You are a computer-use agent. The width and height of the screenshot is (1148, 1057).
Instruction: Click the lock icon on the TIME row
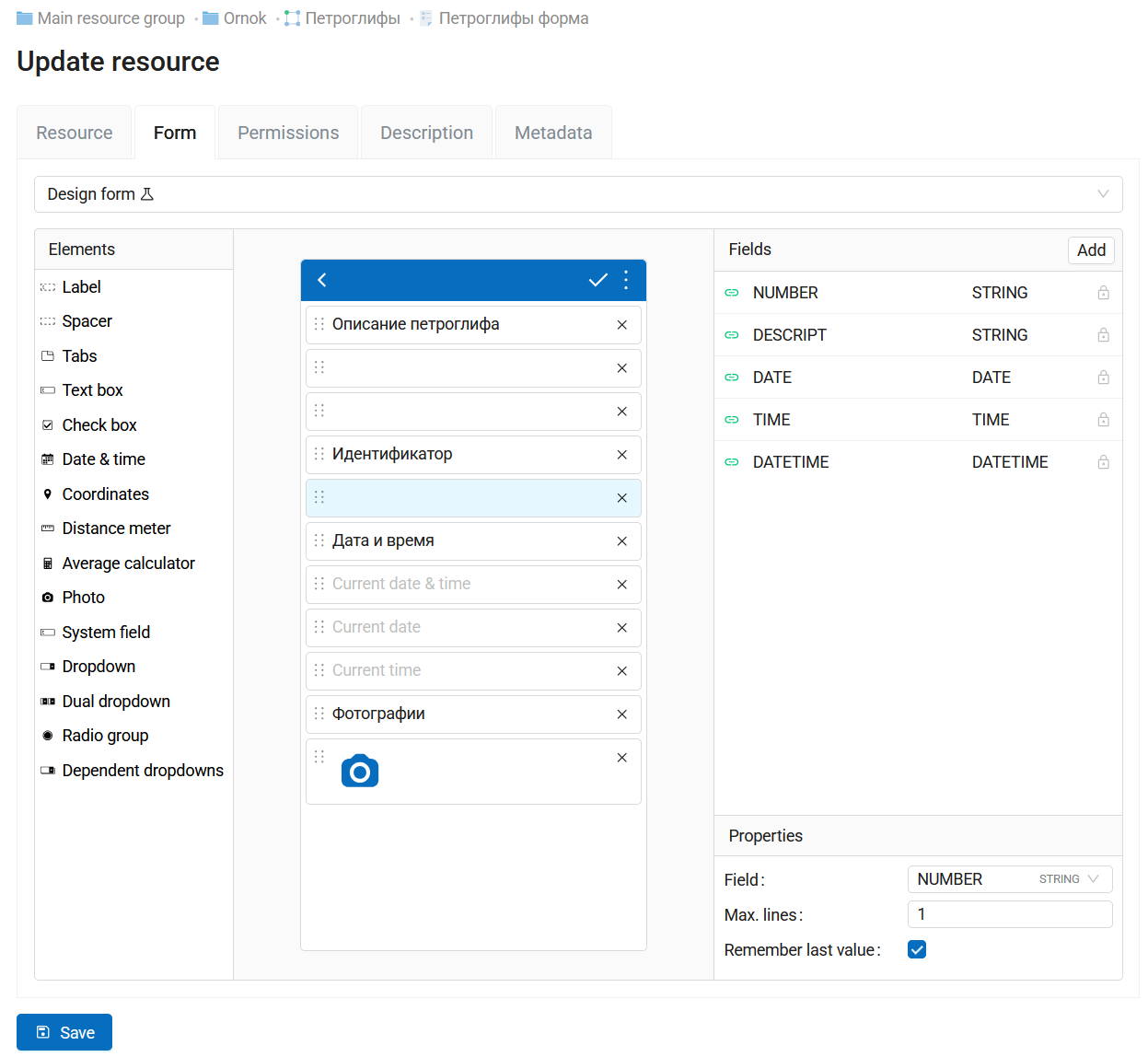pyautogui.click(x=1103, y=420)
